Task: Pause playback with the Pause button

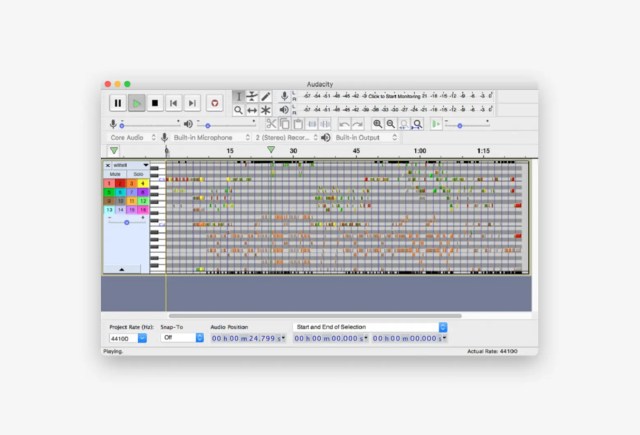Action: coord(118,103)
